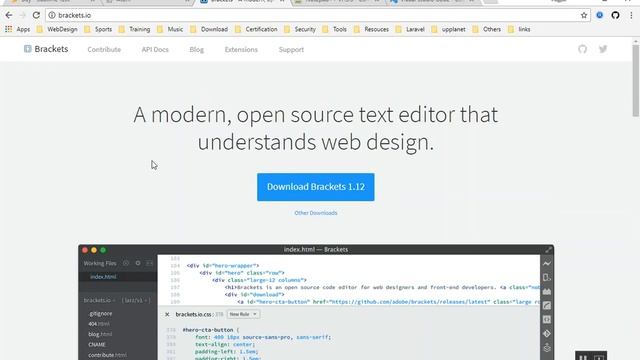Click the Brackets logo in the header

(x=46, y=49)
